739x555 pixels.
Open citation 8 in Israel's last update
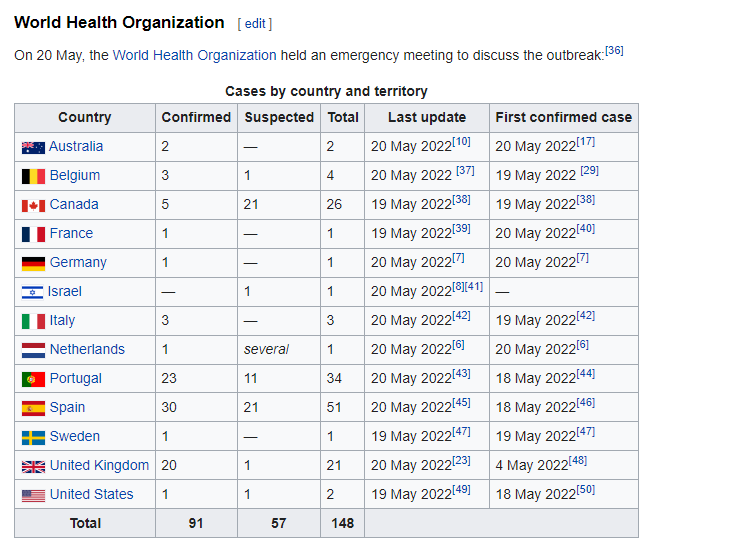pyautogui.click(x=459, y=286)
